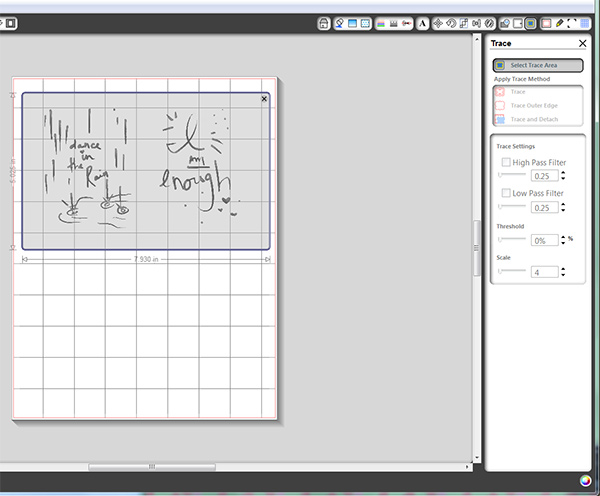Open the Line Style window

[x=394, y=24]
